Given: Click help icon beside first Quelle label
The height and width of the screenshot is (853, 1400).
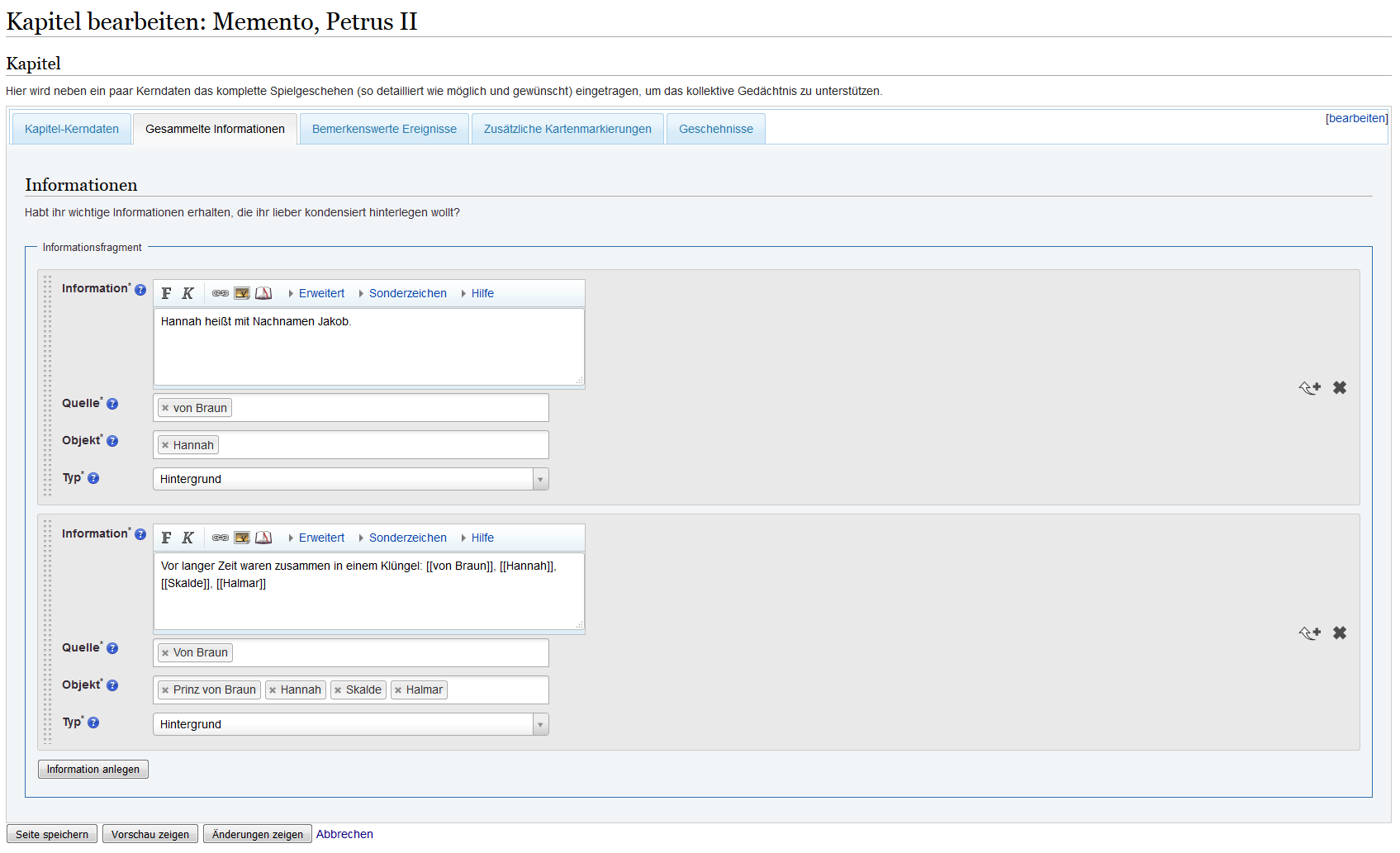Looking at the screenshot, I should 112,404.
